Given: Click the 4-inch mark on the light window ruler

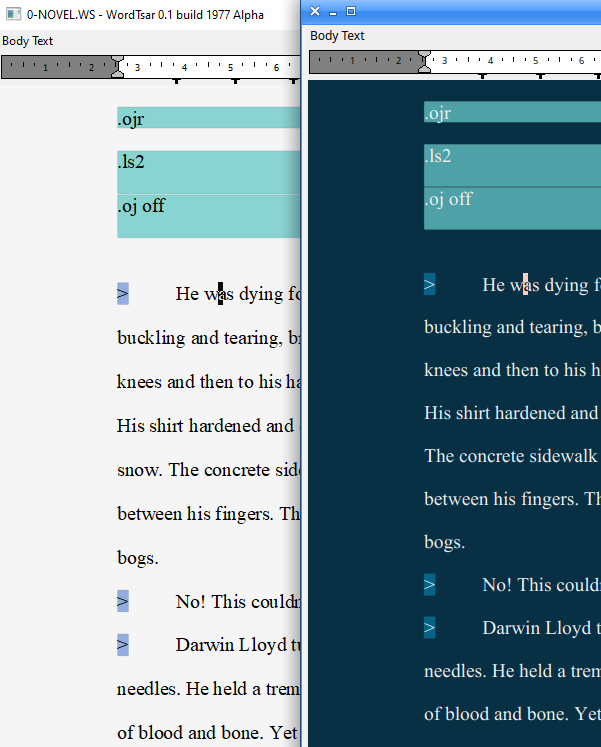Looking at the screenshot, I should pyautogui.click(x=183, y=67).
